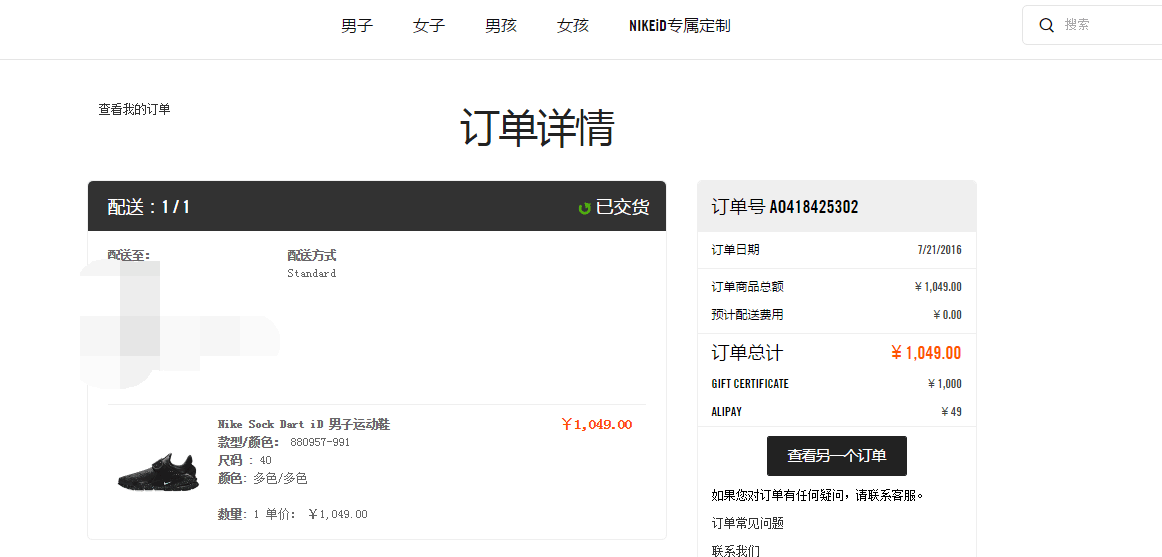The height and width of the screenshot is (557, 1162).
Task: Click the 数量: 1 单价 line
Action: pyautogui.click(x=292, y=514)
